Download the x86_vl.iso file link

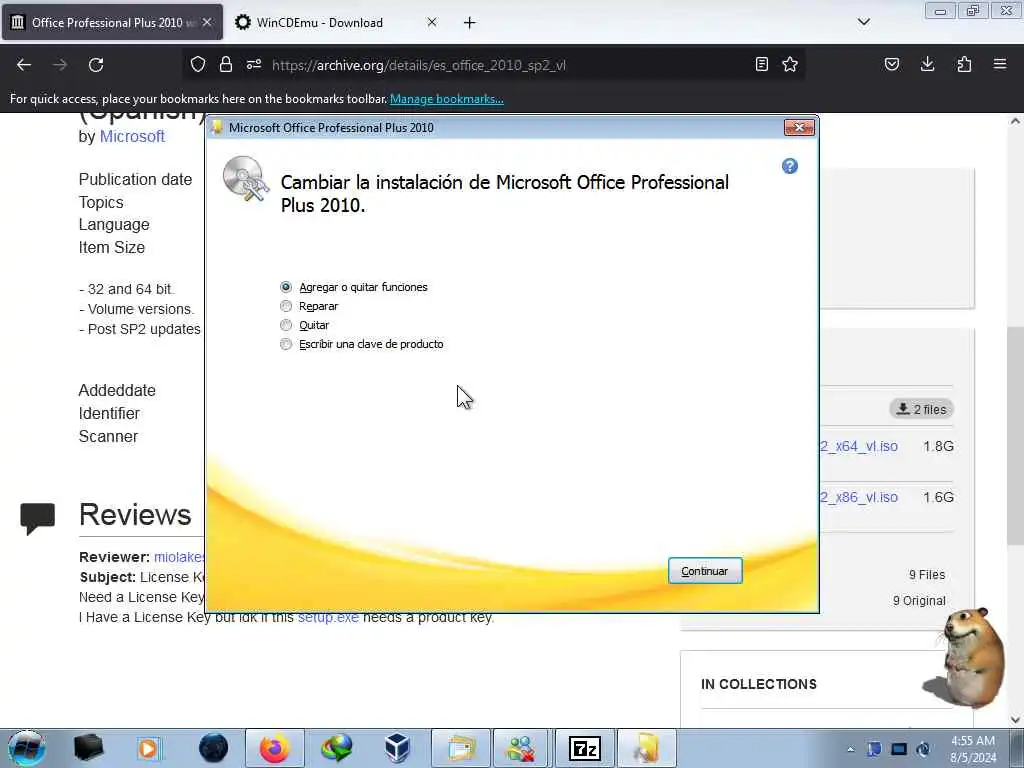pyautogui.click(x=859, y=497)
